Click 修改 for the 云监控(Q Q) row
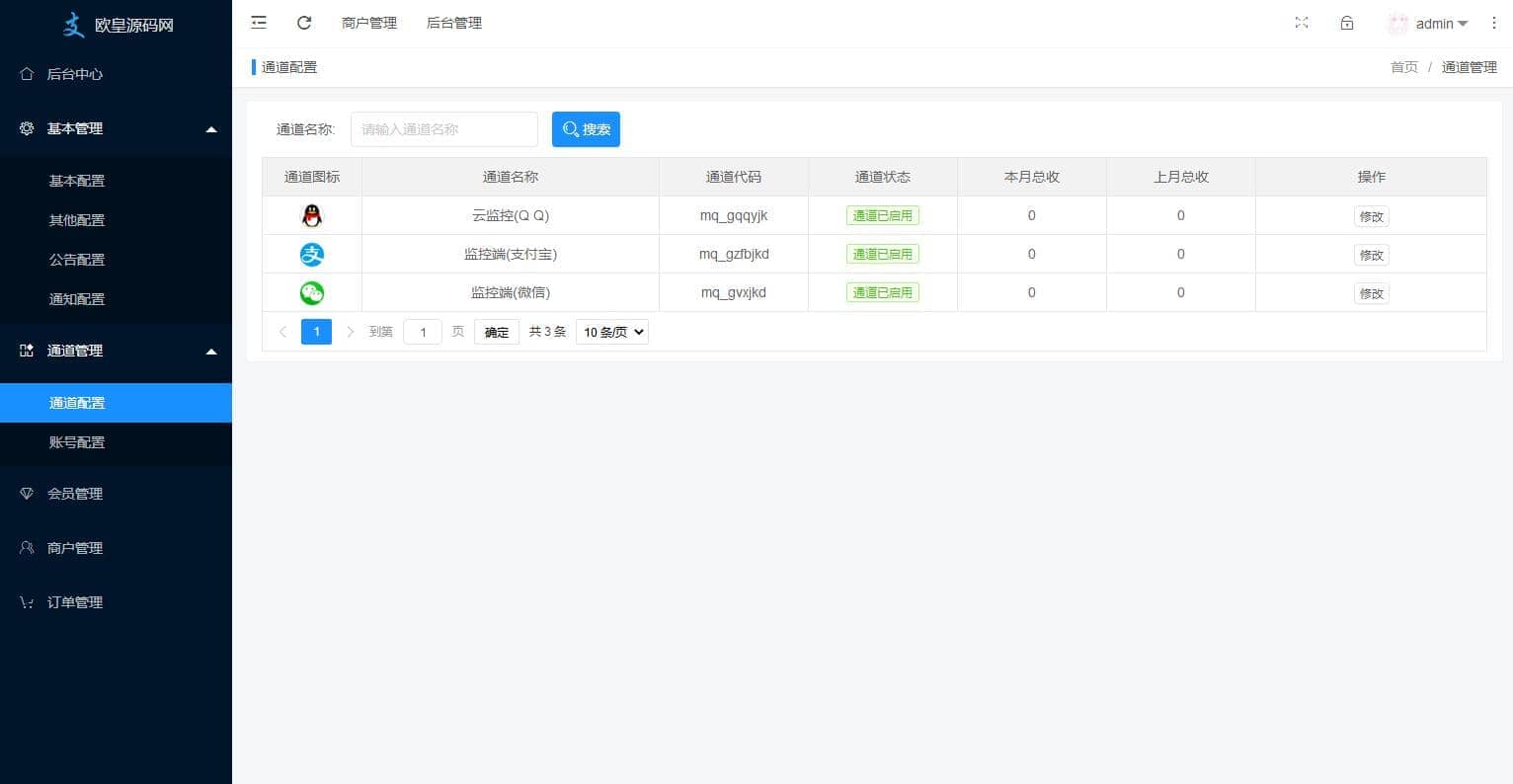Viewport: 1513px width, 784px height. pos(1371,216)
